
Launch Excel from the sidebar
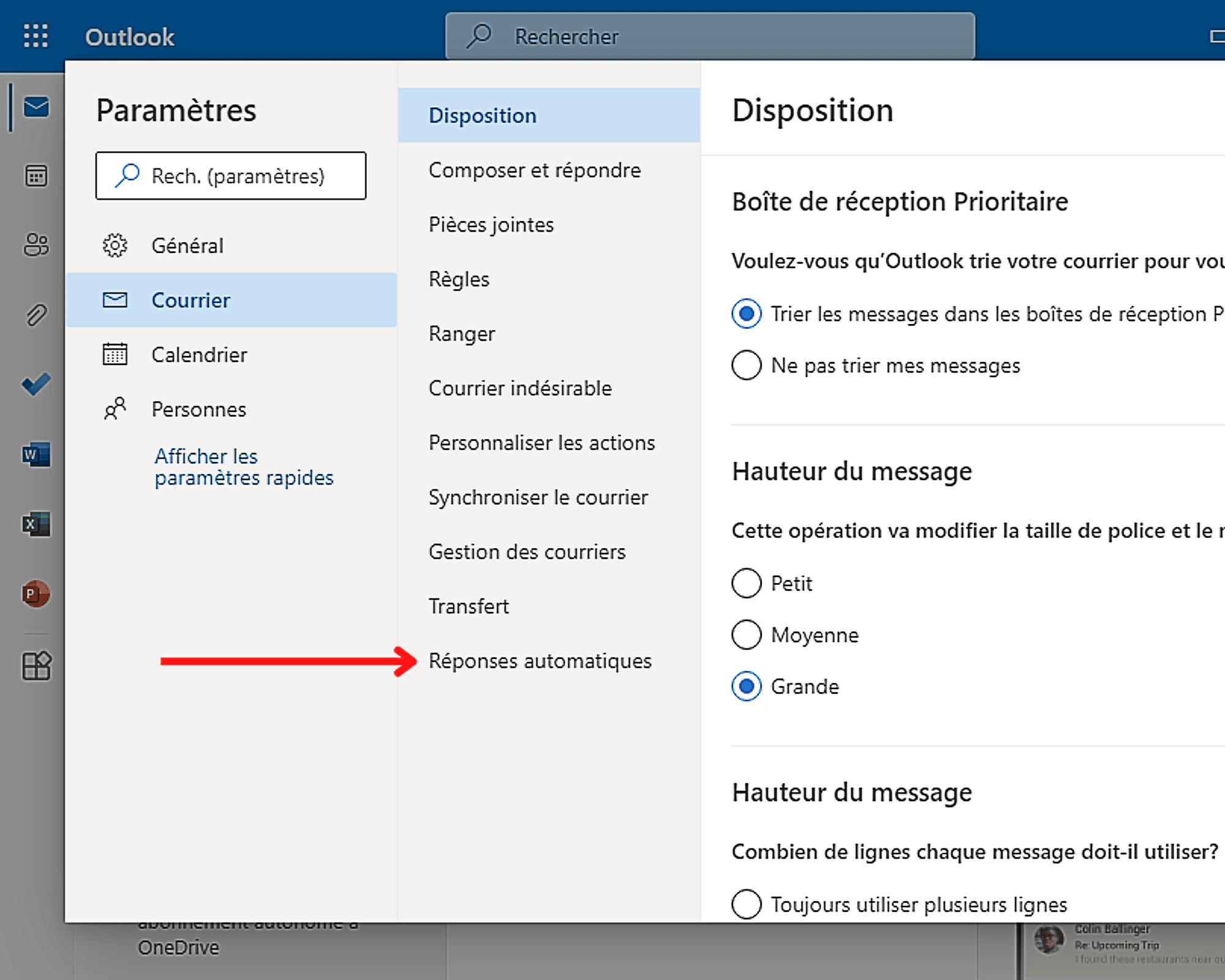(36, 524)
